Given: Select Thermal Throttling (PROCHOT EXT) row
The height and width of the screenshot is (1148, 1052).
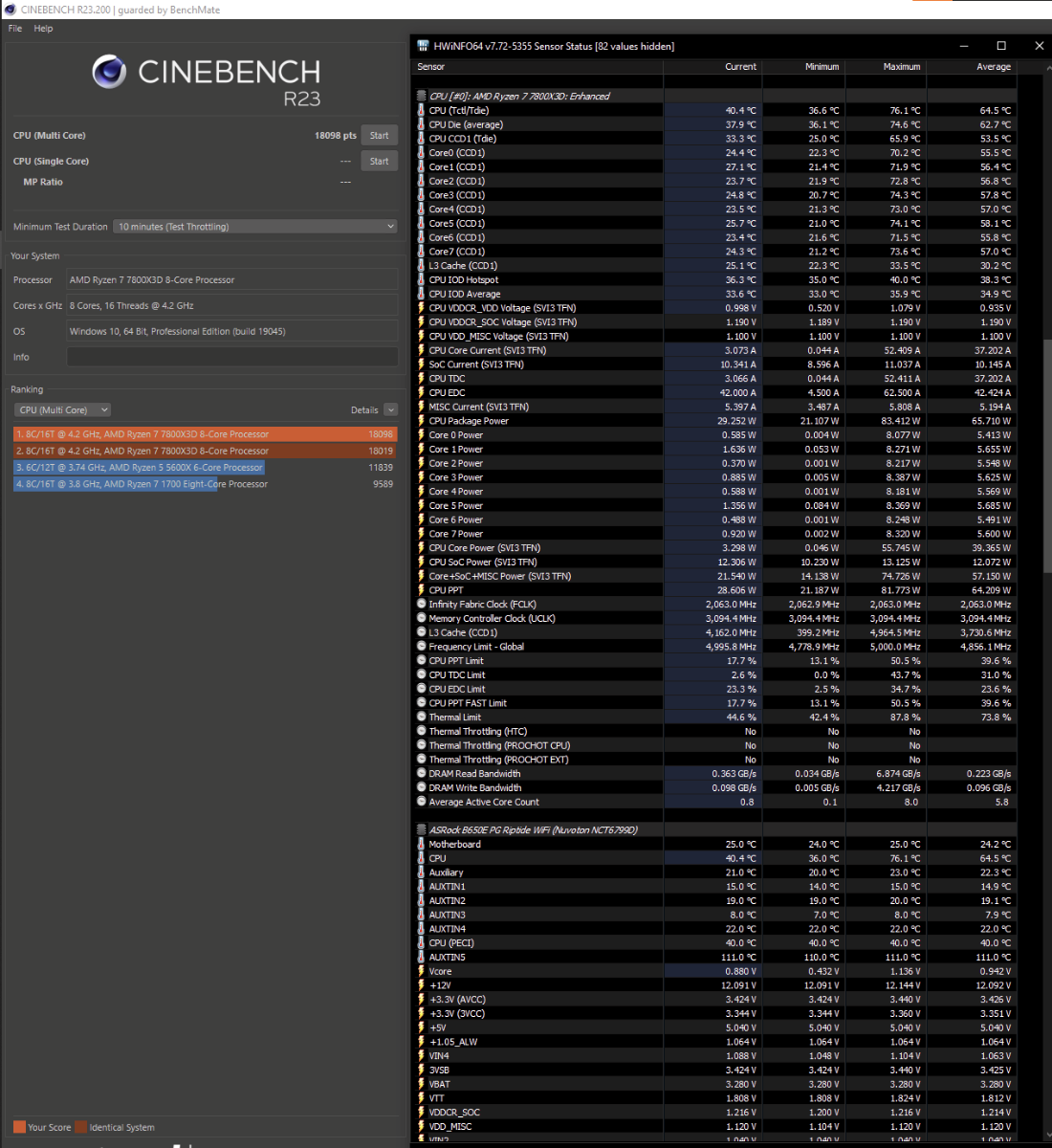Looking at the screenshot, I should [x=715, y=760].
